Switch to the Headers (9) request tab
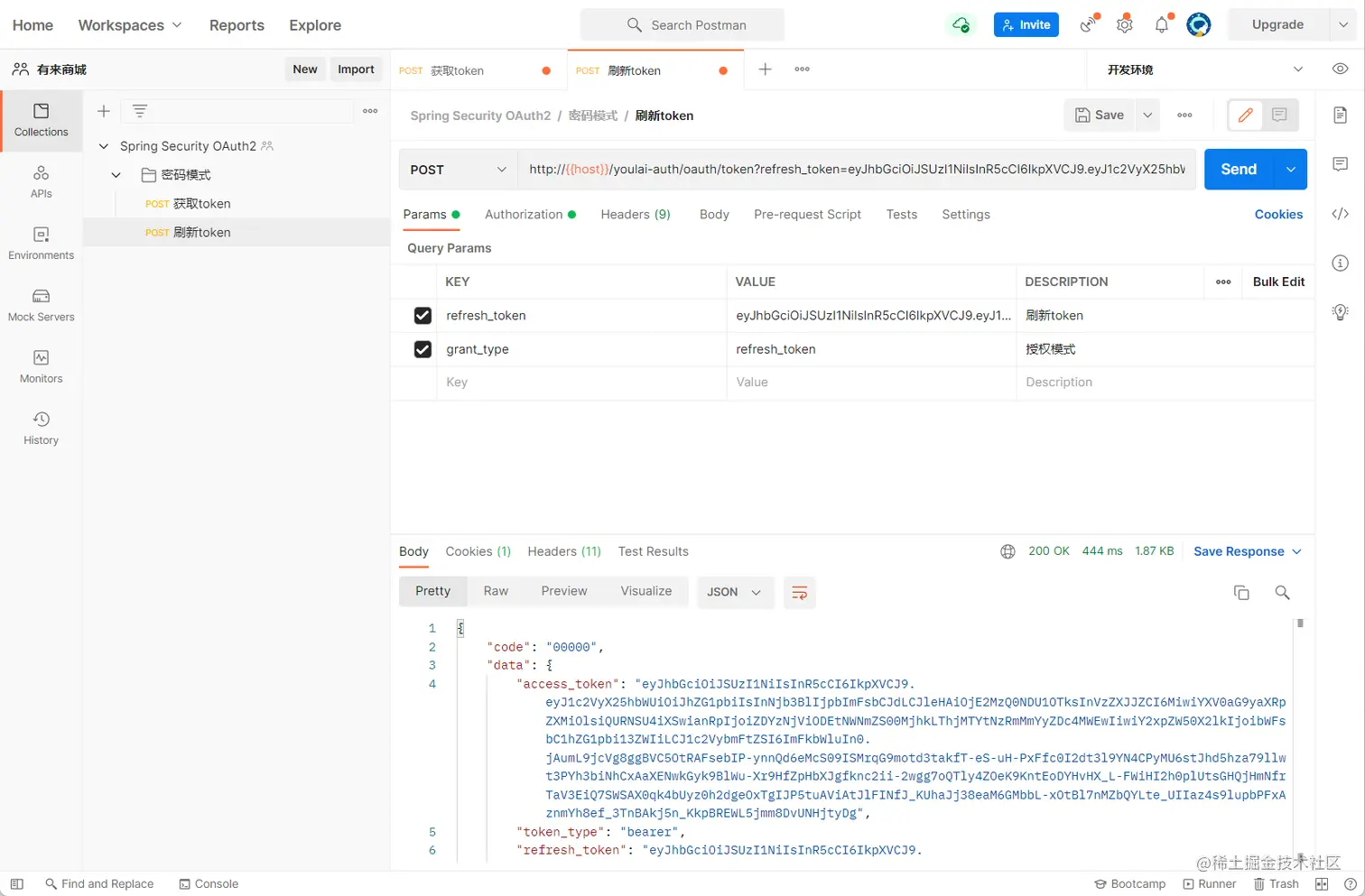 pos(636,215)
